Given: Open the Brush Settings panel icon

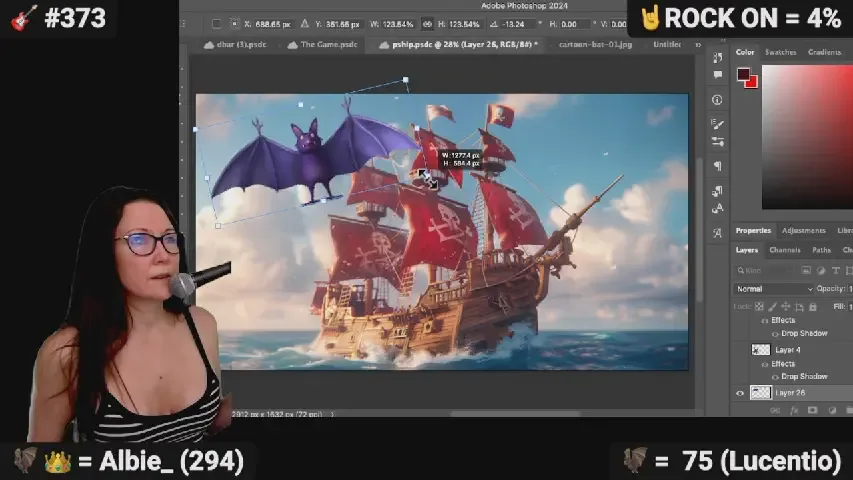Looking at the screenshot, I should pos(717,124).
